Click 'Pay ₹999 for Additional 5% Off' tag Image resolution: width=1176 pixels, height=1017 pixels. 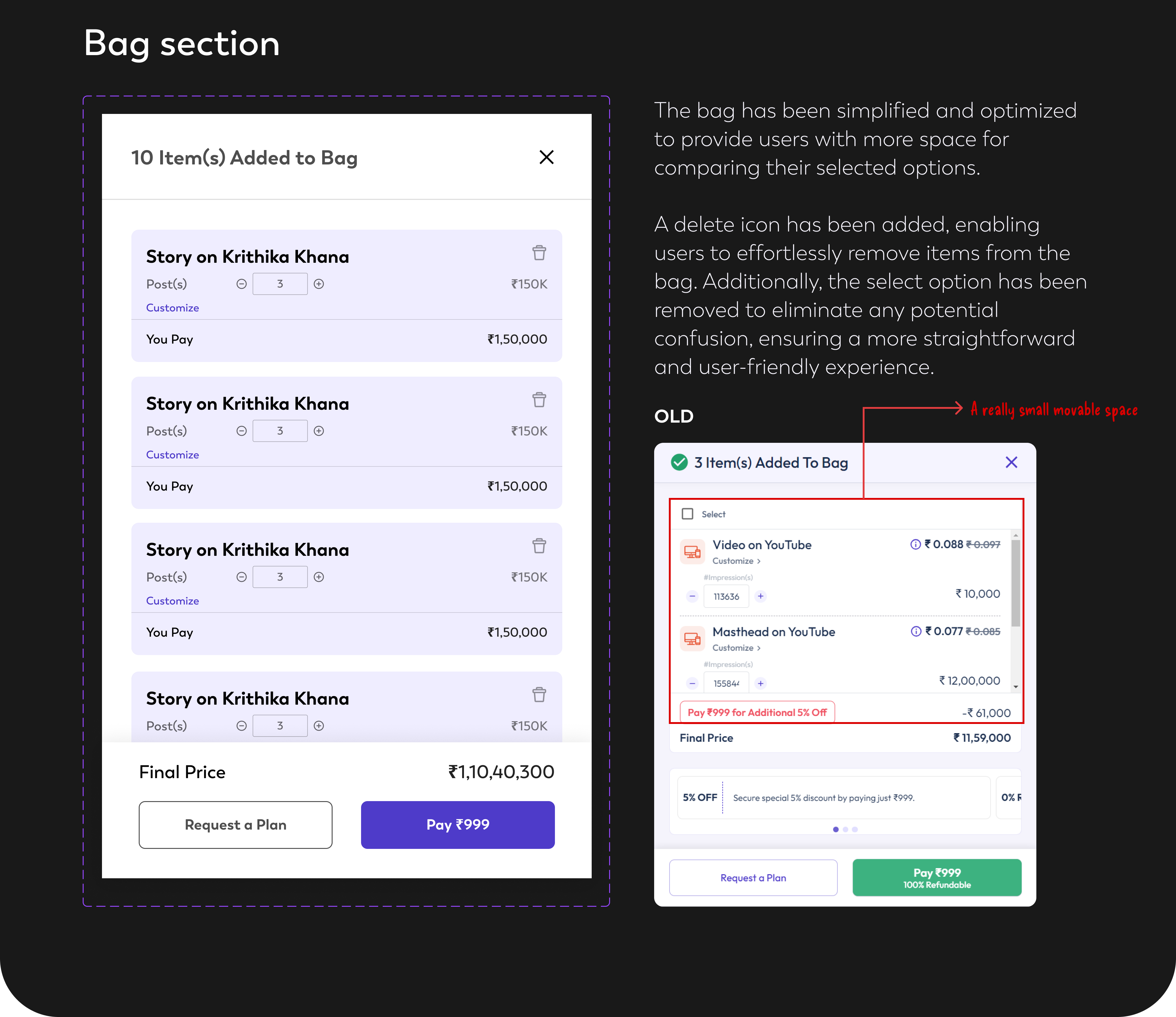pyautogui.click(x=757, y=712)
